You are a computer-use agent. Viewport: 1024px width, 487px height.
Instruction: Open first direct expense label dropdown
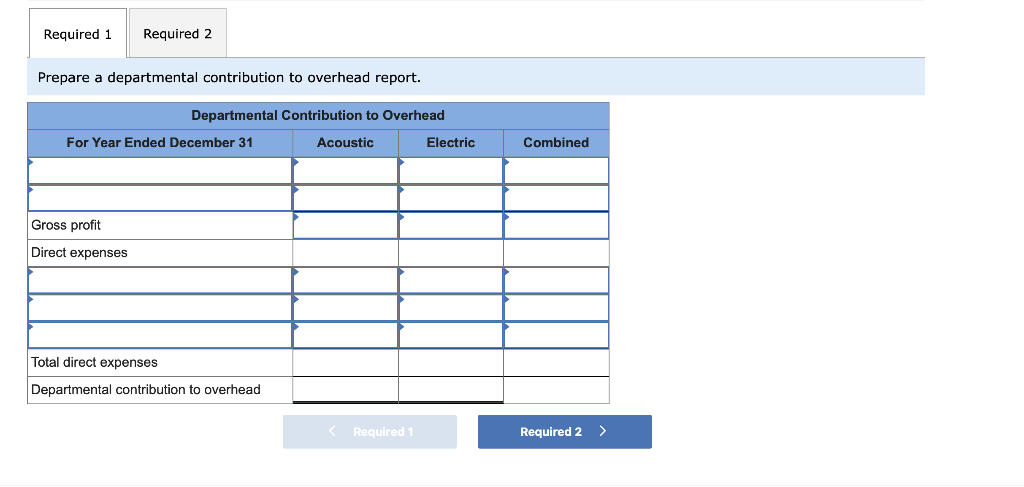coord(160,280)
